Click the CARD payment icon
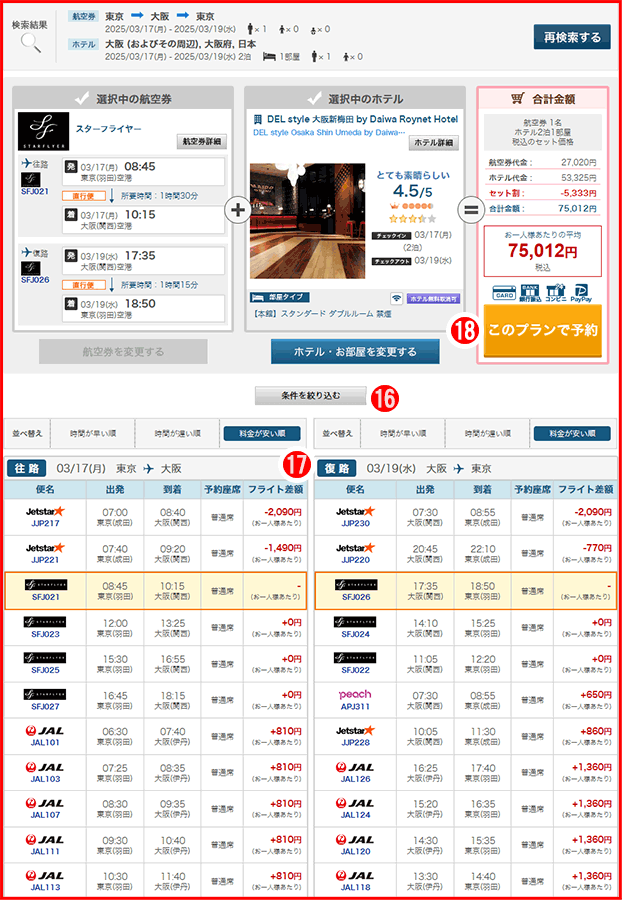Screen dimensions: 622x900 [x=504, y=292]
